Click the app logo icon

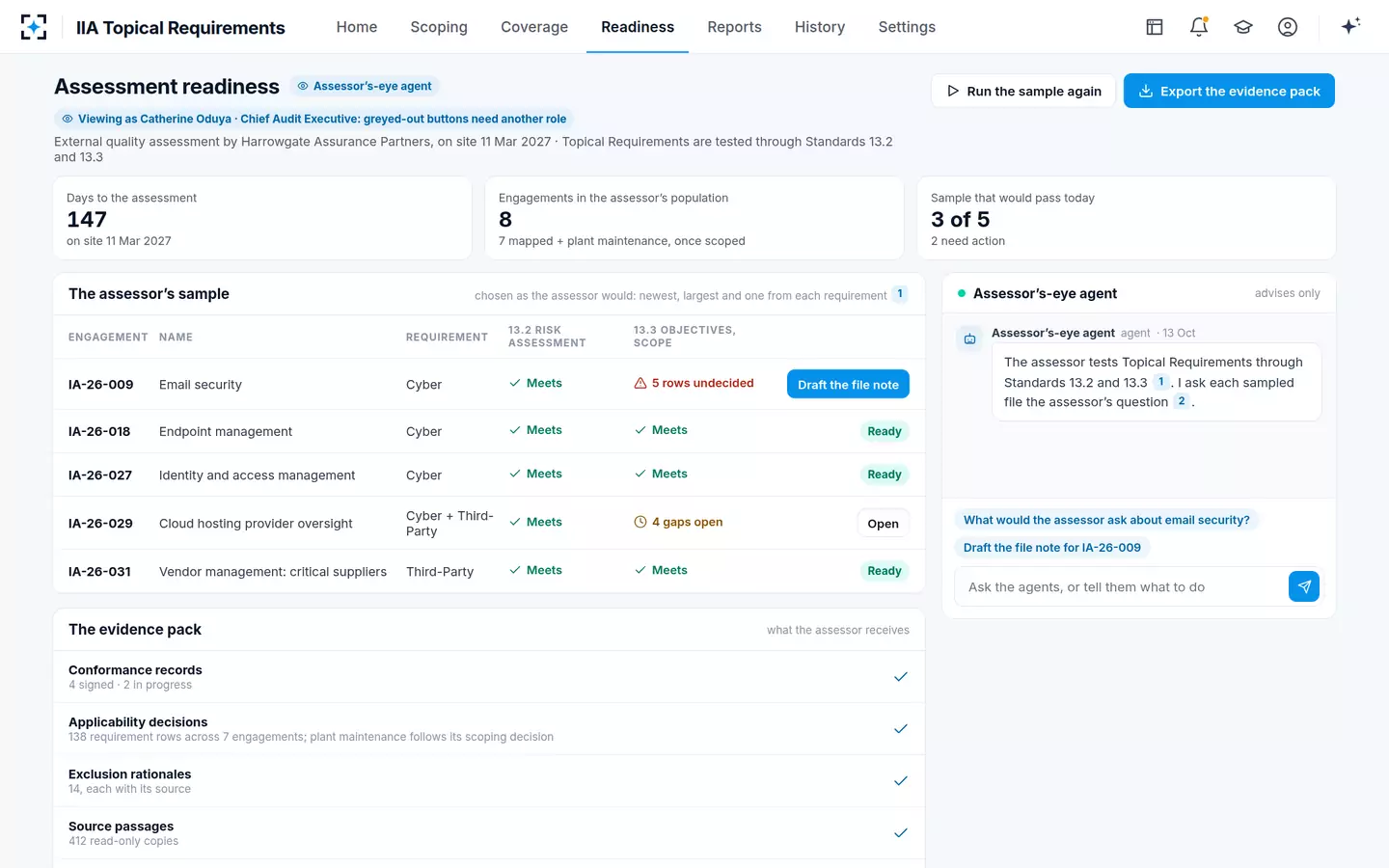tap(34, 27)
